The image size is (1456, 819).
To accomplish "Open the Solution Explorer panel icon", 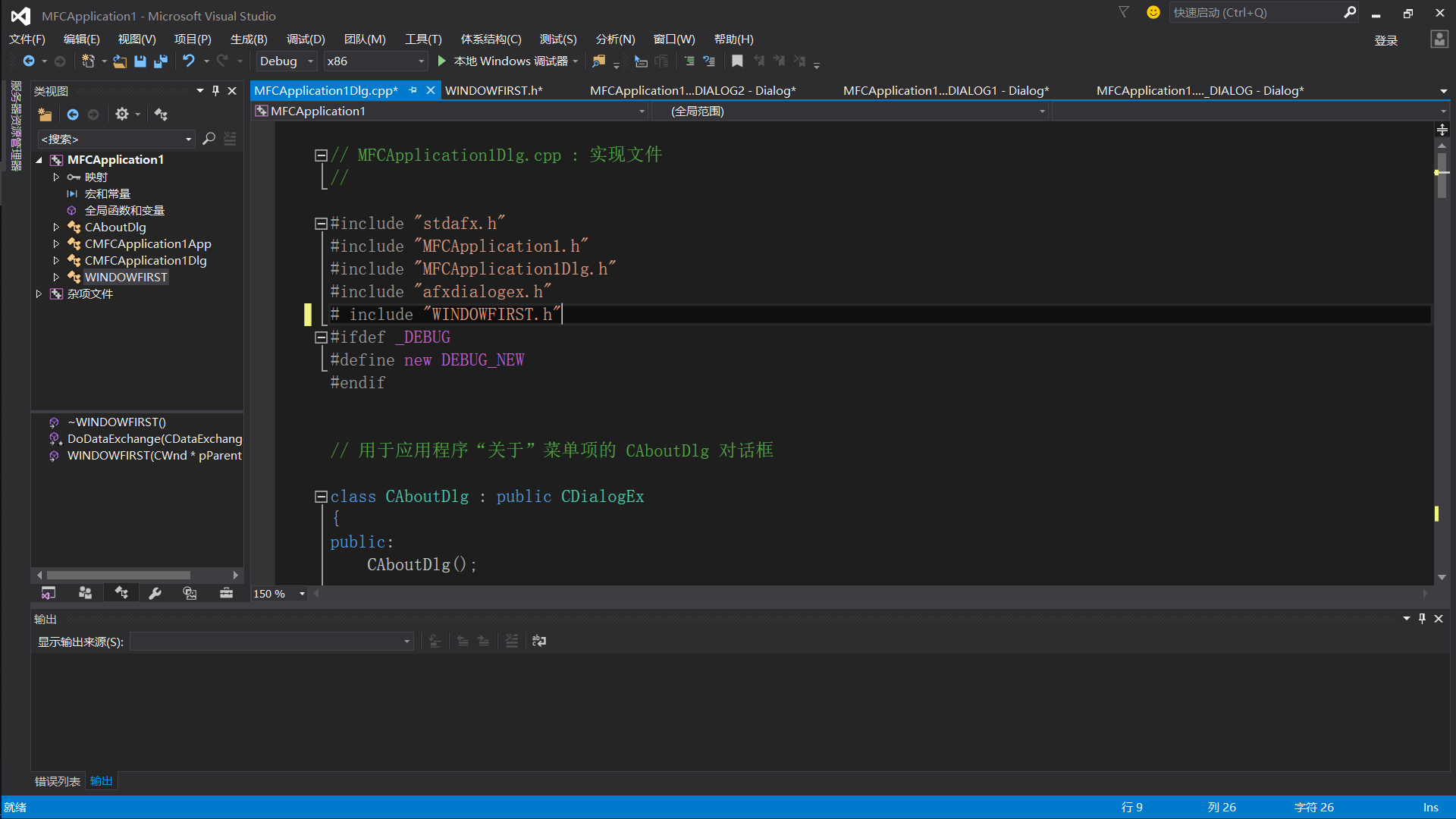I will [49, 594].
